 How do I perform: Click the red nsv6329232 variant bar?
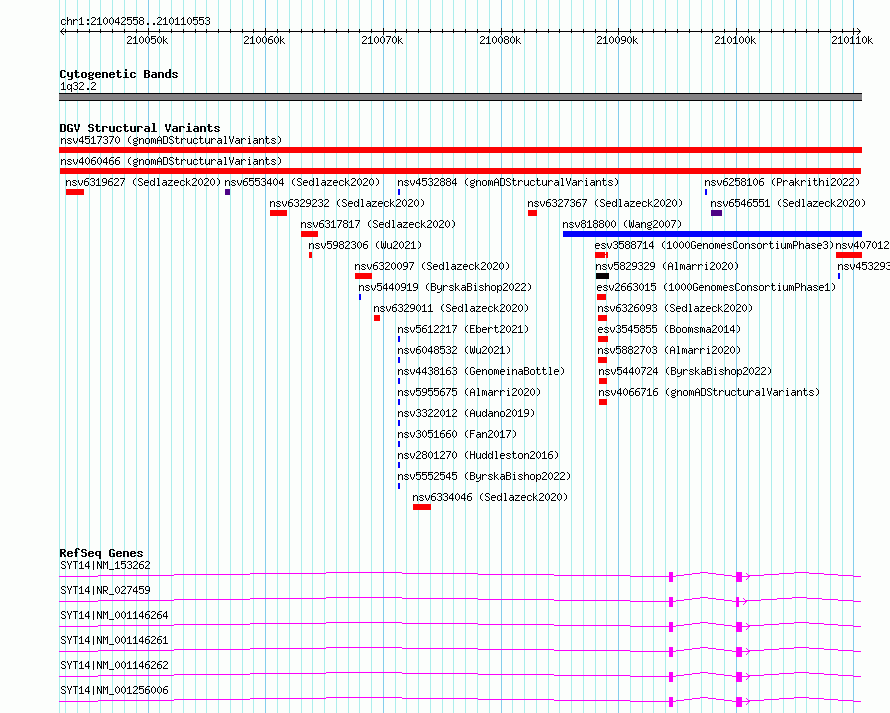(x=278, y=213)
